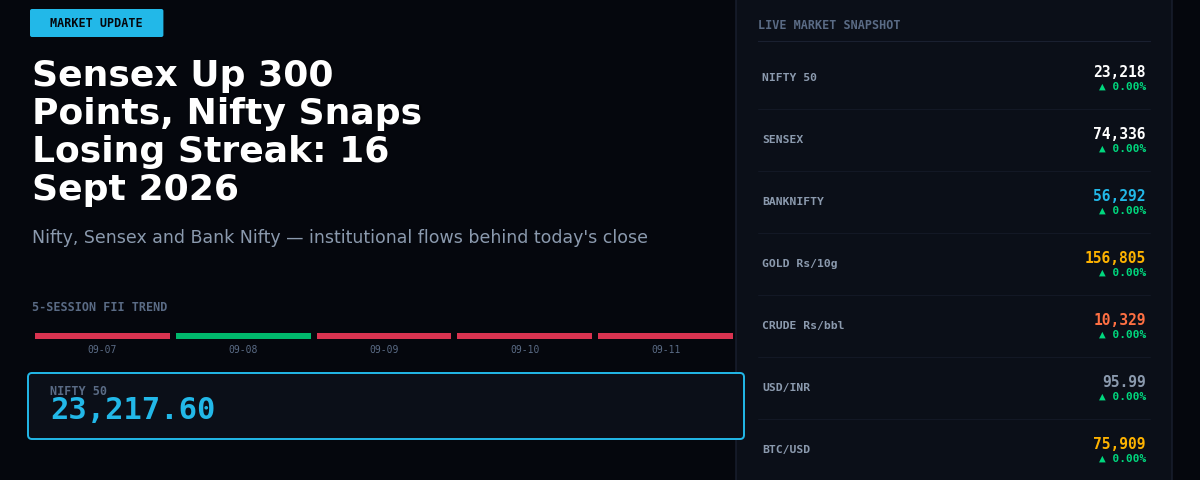Click the up-arrow change indicator under 56,292

(1122, 211)
